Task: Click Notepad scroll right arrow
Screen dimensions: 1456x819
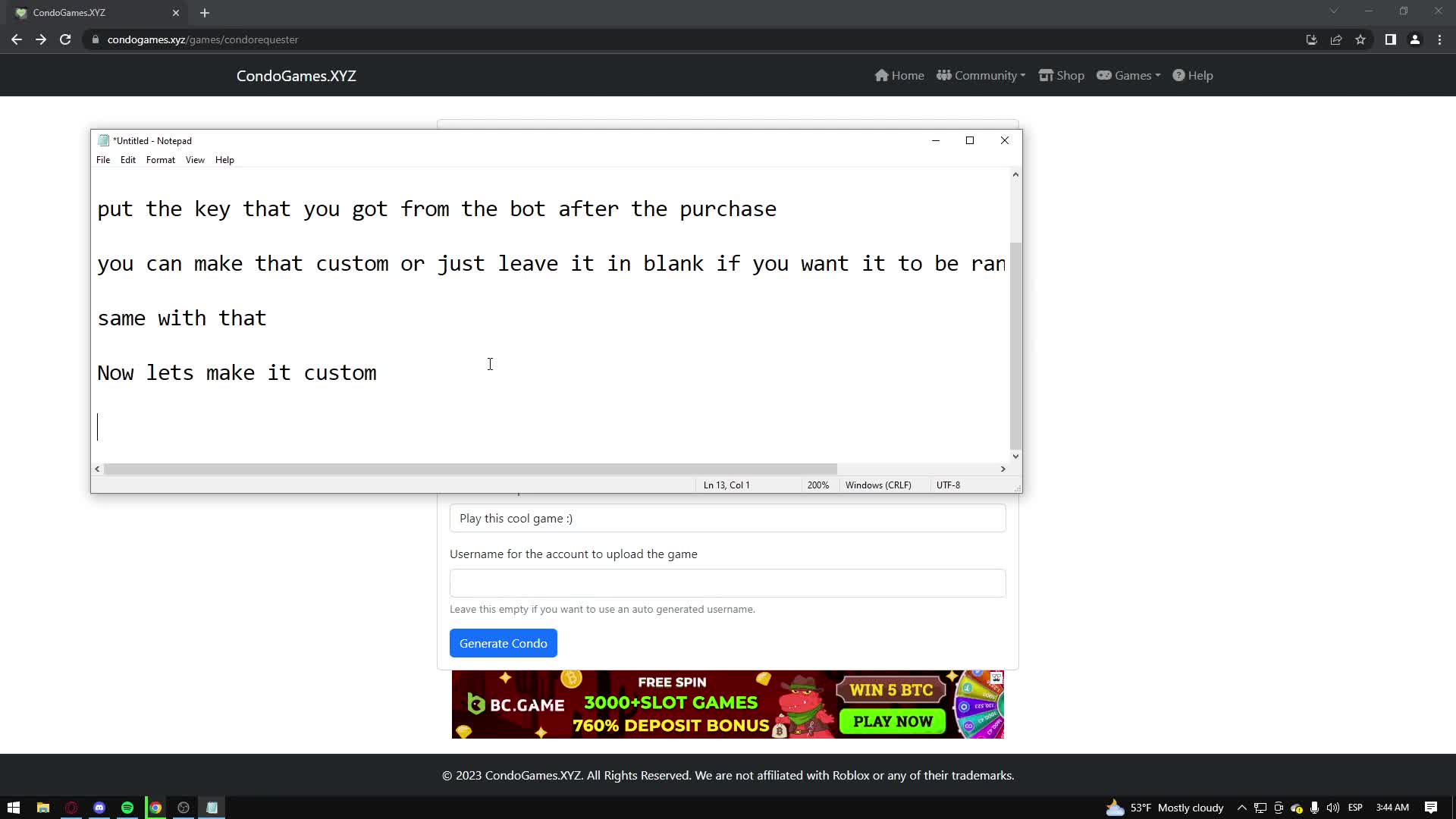Action: tap(1003, 469)
